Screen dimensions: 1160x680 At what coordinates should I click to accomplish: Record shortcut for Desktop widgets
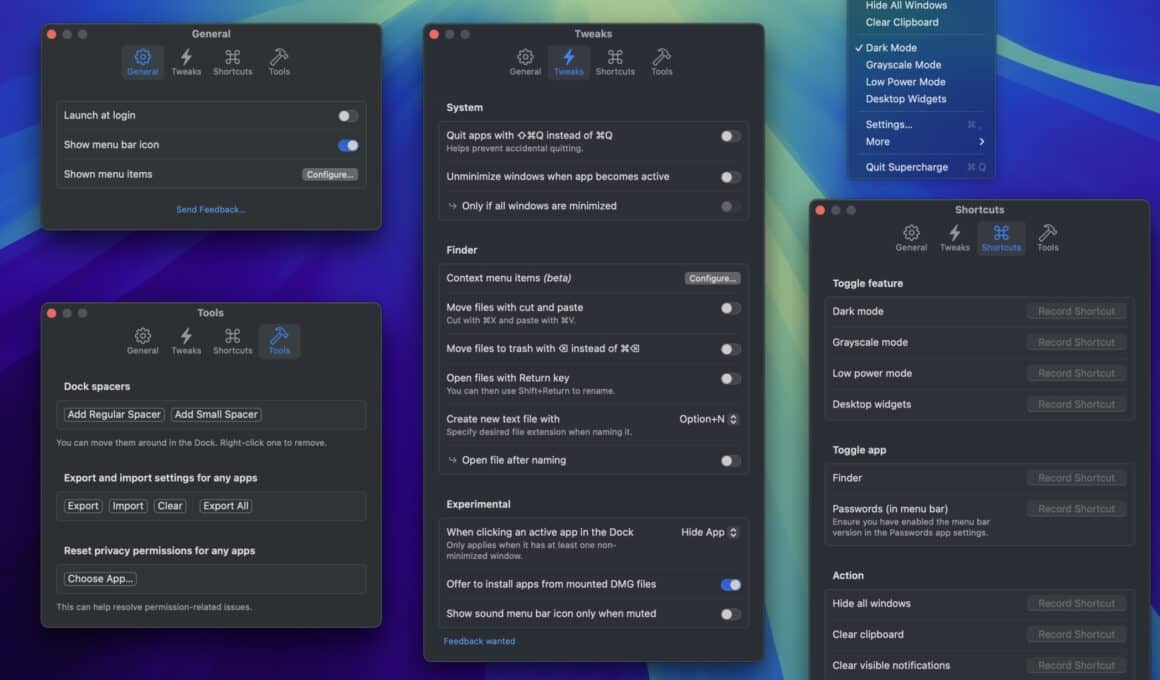(1076, 405)
